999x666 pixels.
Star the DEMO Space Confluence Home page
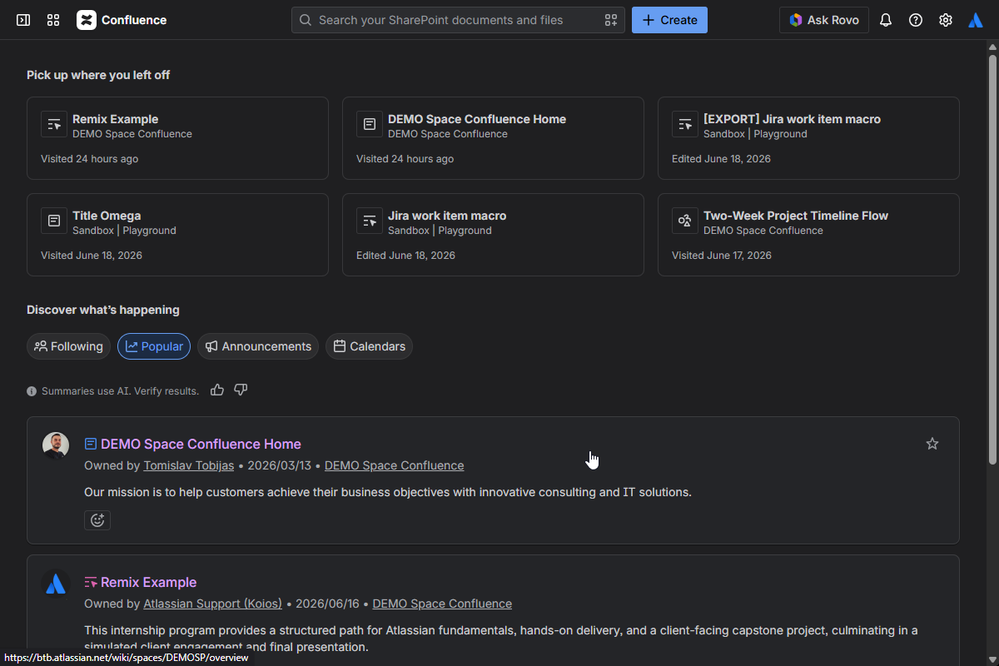(932, 444)
